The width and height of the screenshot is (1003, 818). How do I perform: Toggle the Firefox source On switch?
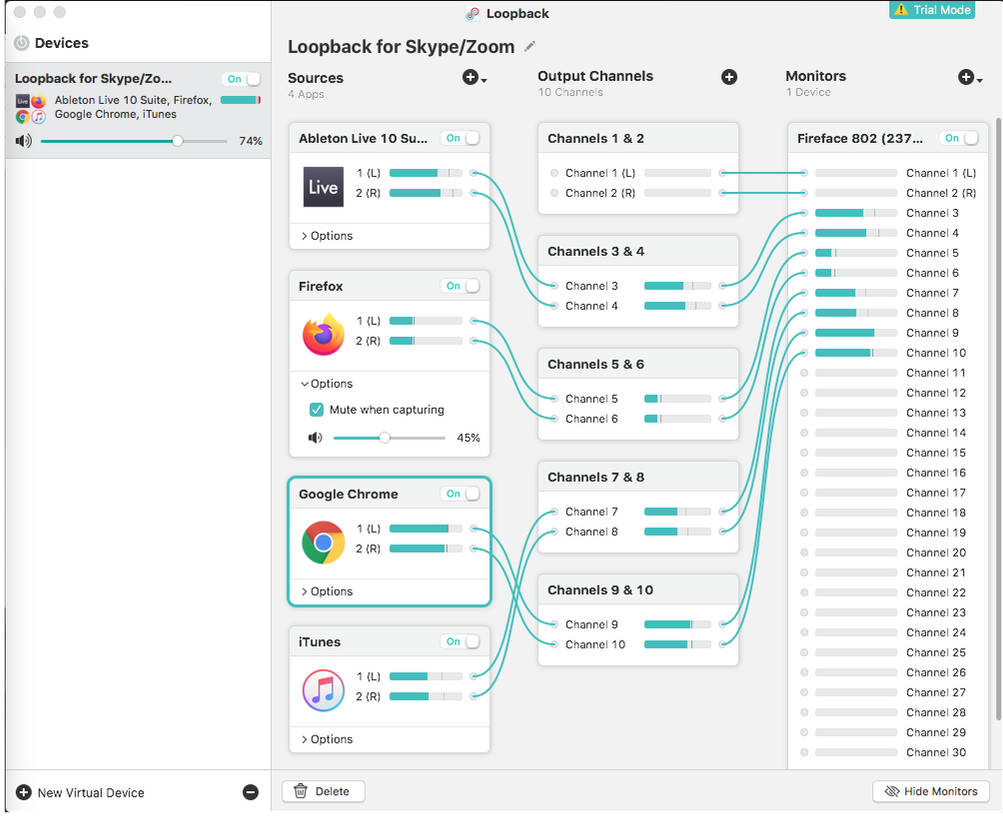pyautogui.click(x=461, y=286)
